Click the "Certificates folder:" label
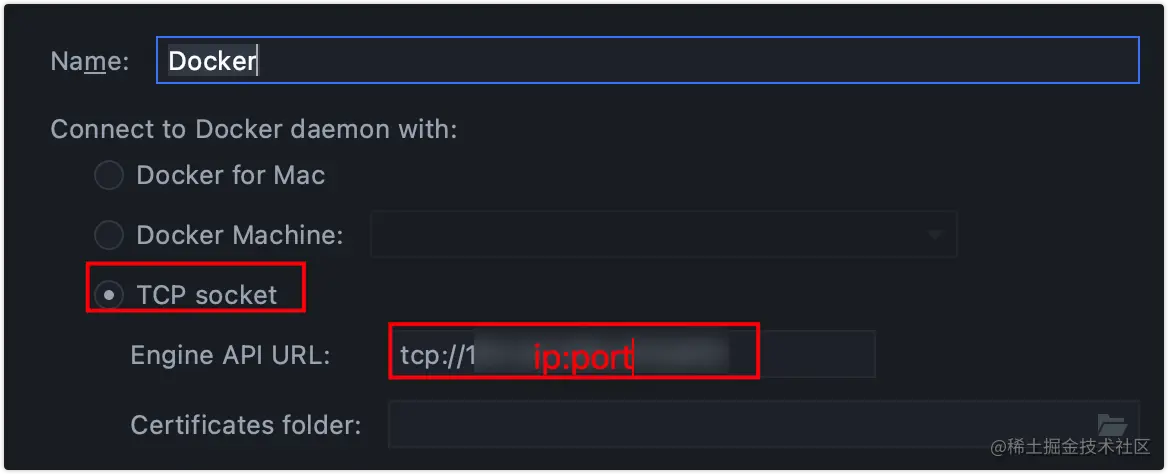Viewport: 1168px width, 474px height. pos(246,425)
